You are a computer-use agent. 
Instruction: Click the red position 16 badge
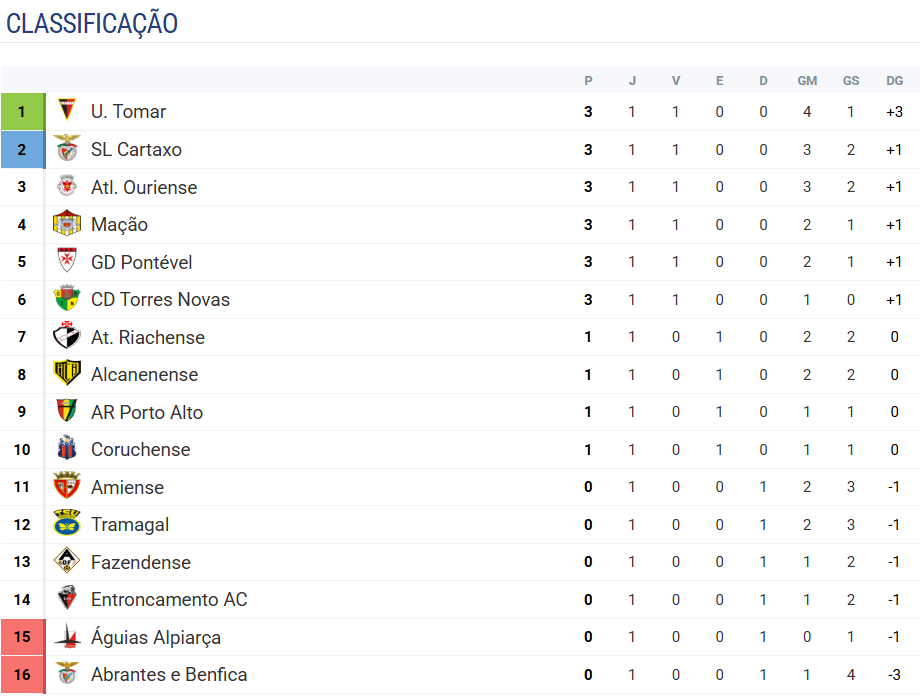coord(22,674)
